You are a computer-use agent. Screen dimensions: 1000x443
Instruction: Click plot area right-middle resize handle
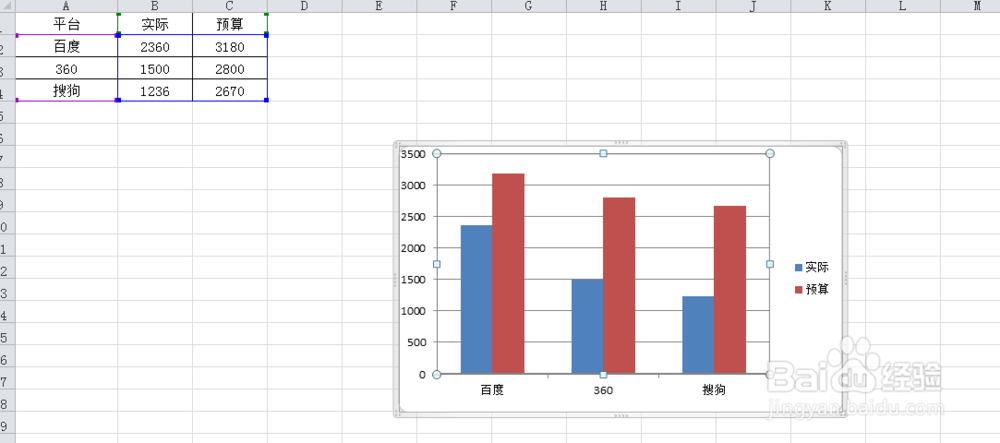(770, 264)
